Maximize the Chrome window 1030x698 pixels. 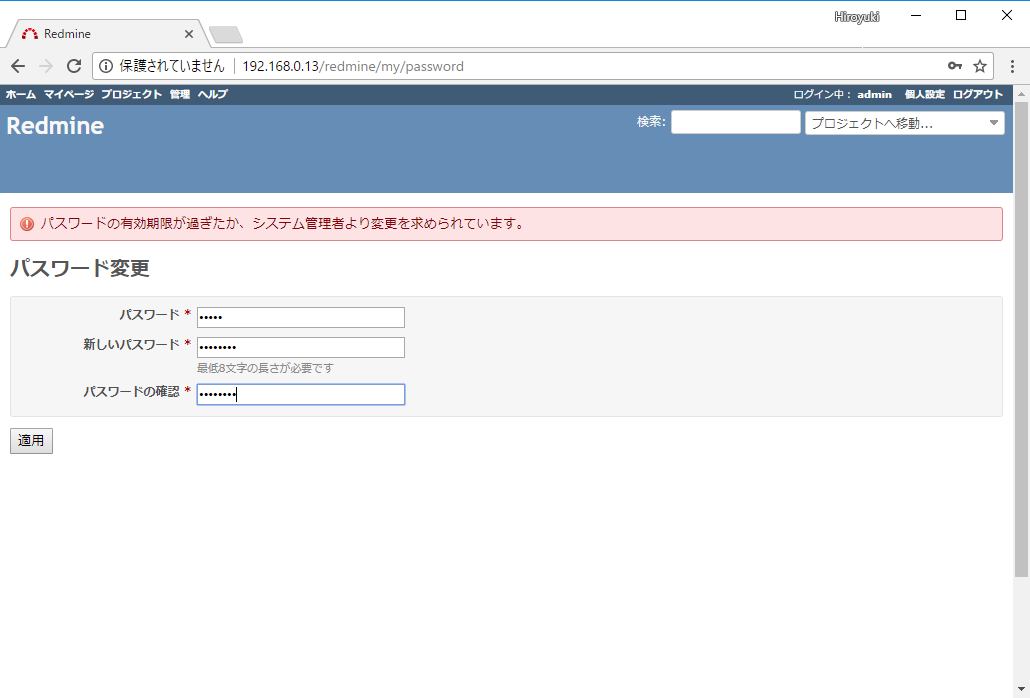[x=960, y=15]
